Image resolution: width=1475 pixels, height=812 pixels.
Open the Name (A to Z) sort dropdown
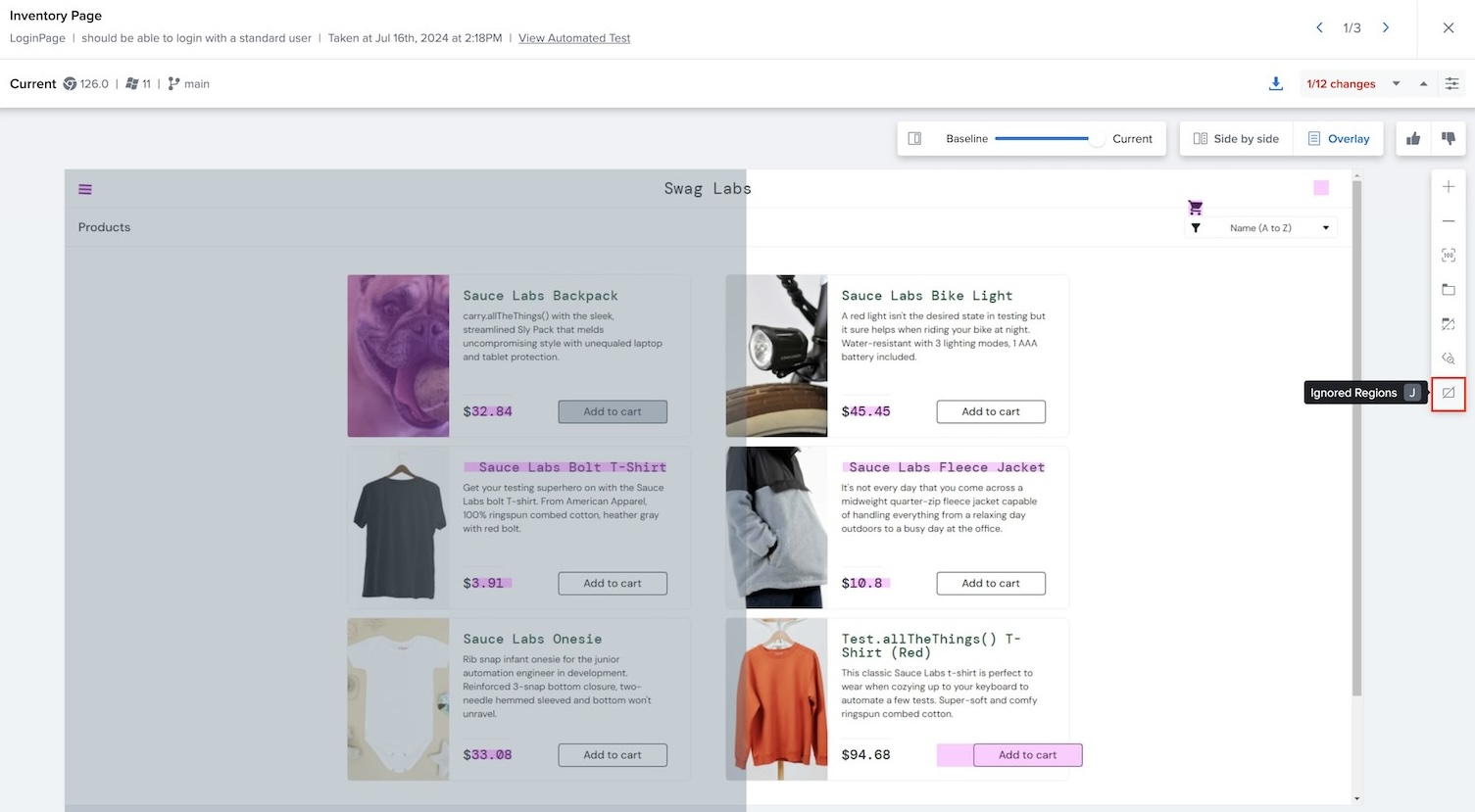tap(1260, 228)
